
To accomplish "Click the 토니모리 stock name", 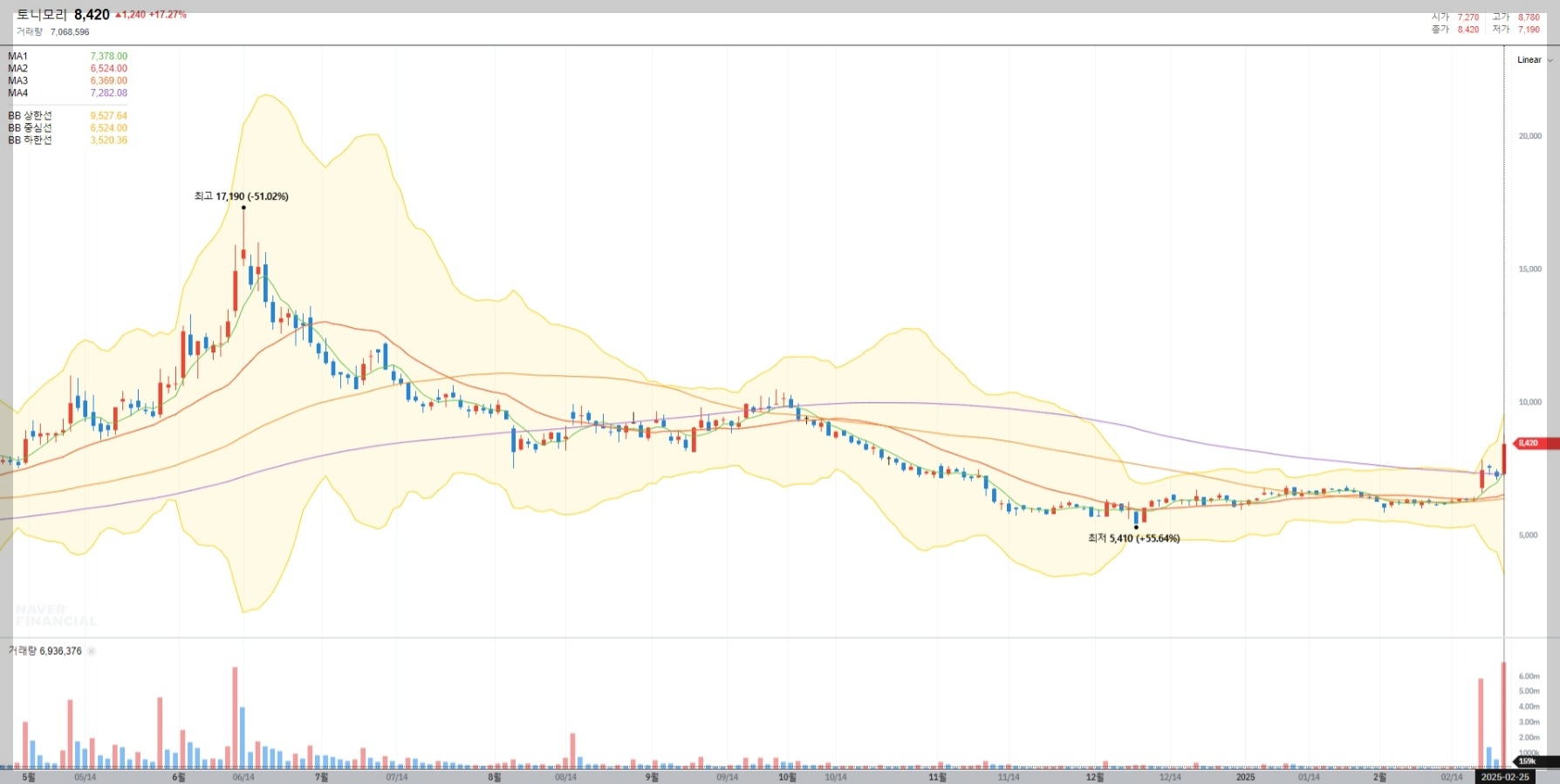I will pyautogui.click(x=42, y=15).
